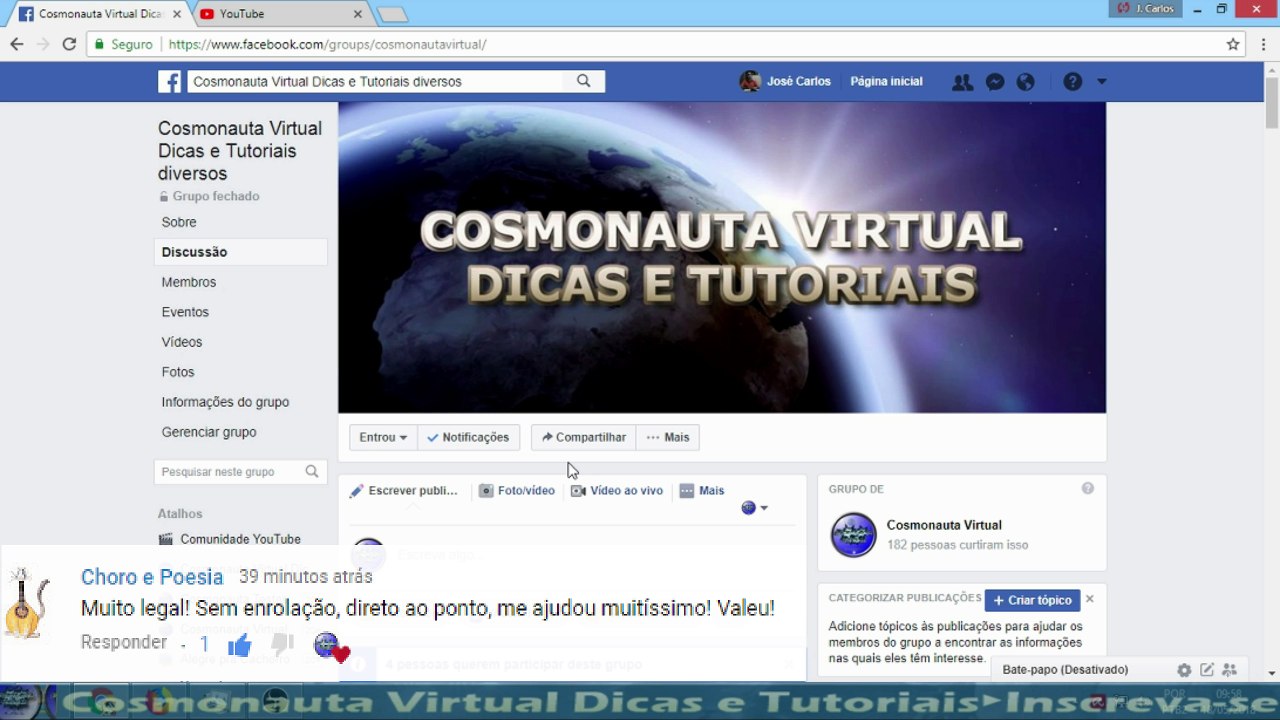1280x720 pixels.
Task: Open the notifications globe icon
Action: click(x=1025, y=82)
